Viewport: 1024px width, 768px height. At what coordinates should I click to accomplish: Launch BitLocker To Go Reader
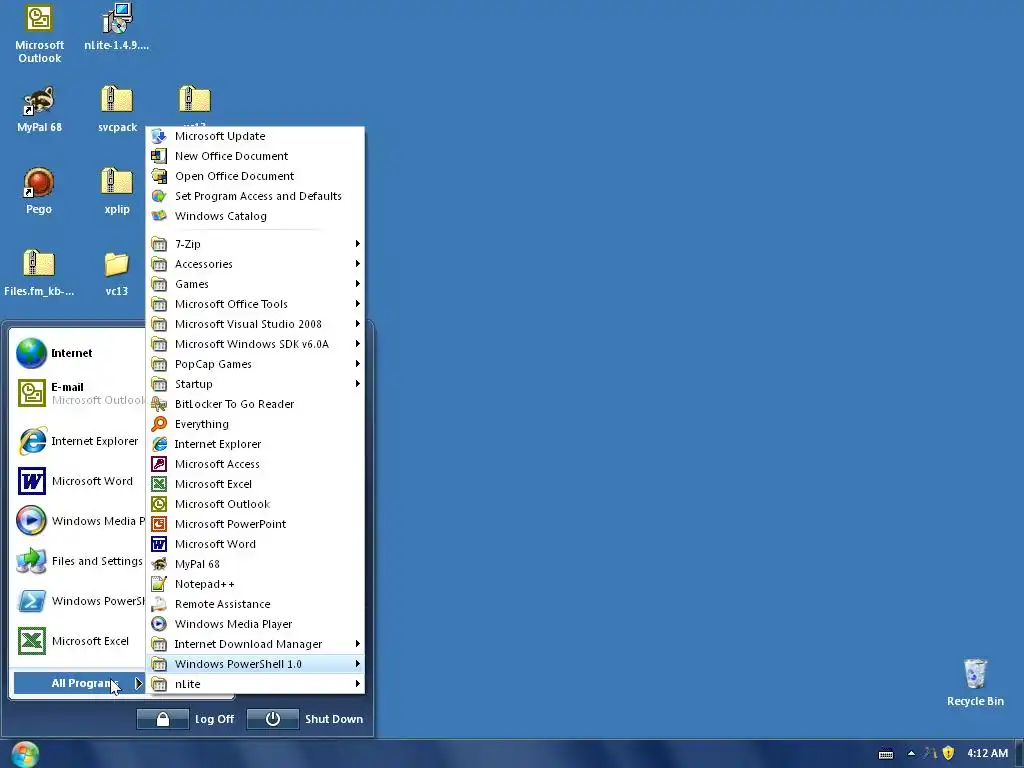(x=255, y=404)
